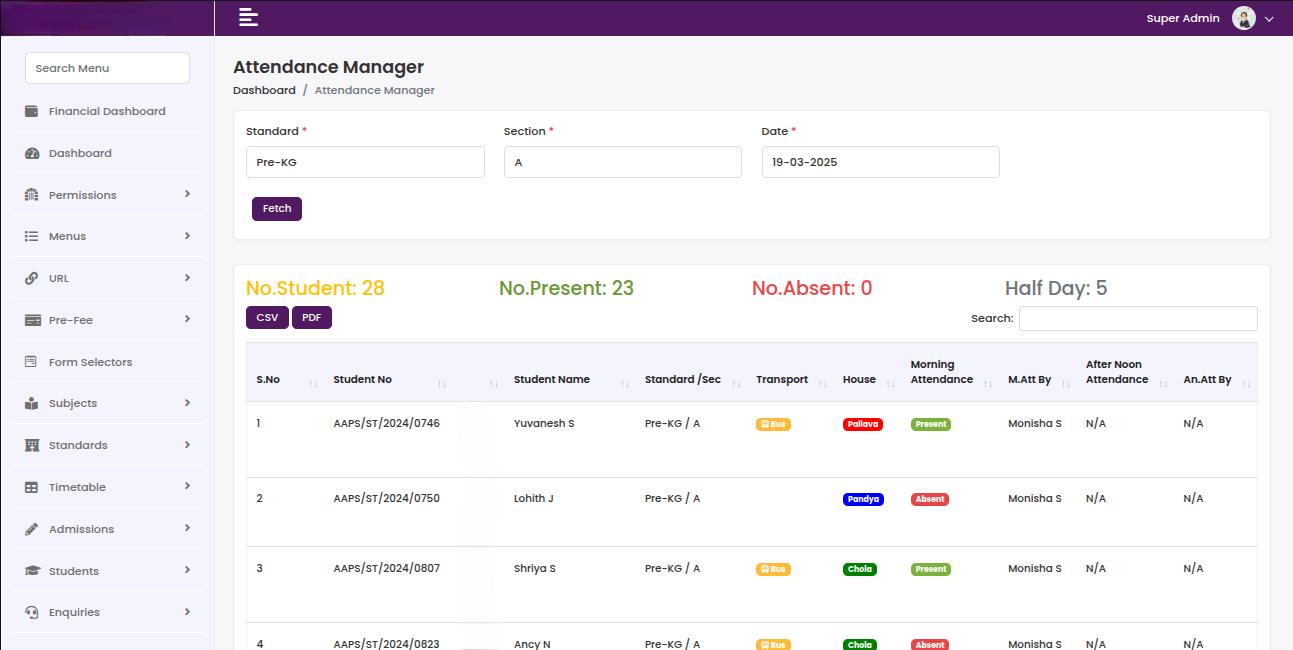Viewport: 1293px width, 650px height.
Task: Click the Search Menu input field
Action: pos(107,68)
